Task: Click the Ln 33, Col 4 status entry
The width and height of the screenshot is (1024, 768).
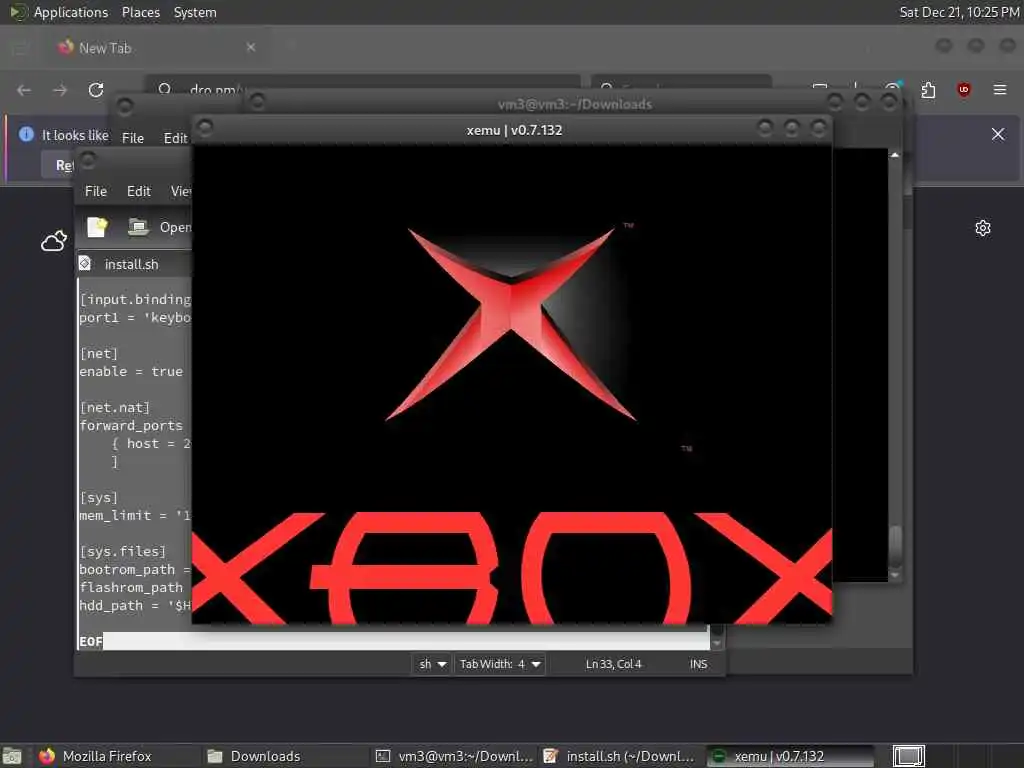Action: (x=613, y=664)
